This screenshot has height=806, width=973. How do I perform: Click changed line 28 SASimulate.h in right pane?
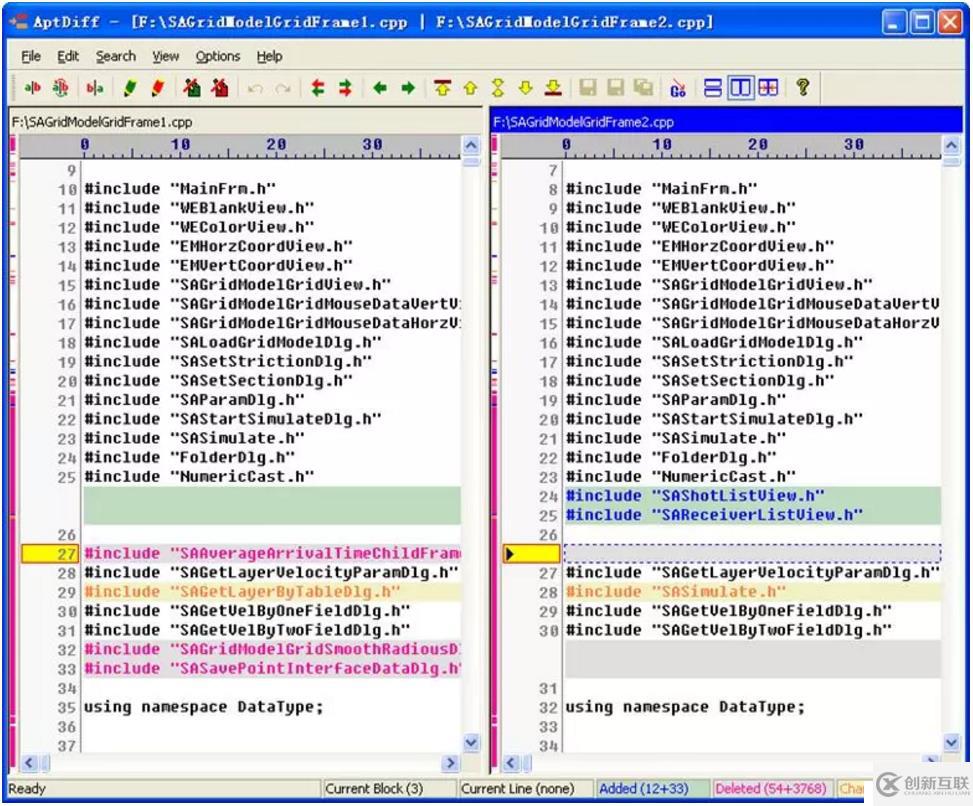[x=753, y=592]
